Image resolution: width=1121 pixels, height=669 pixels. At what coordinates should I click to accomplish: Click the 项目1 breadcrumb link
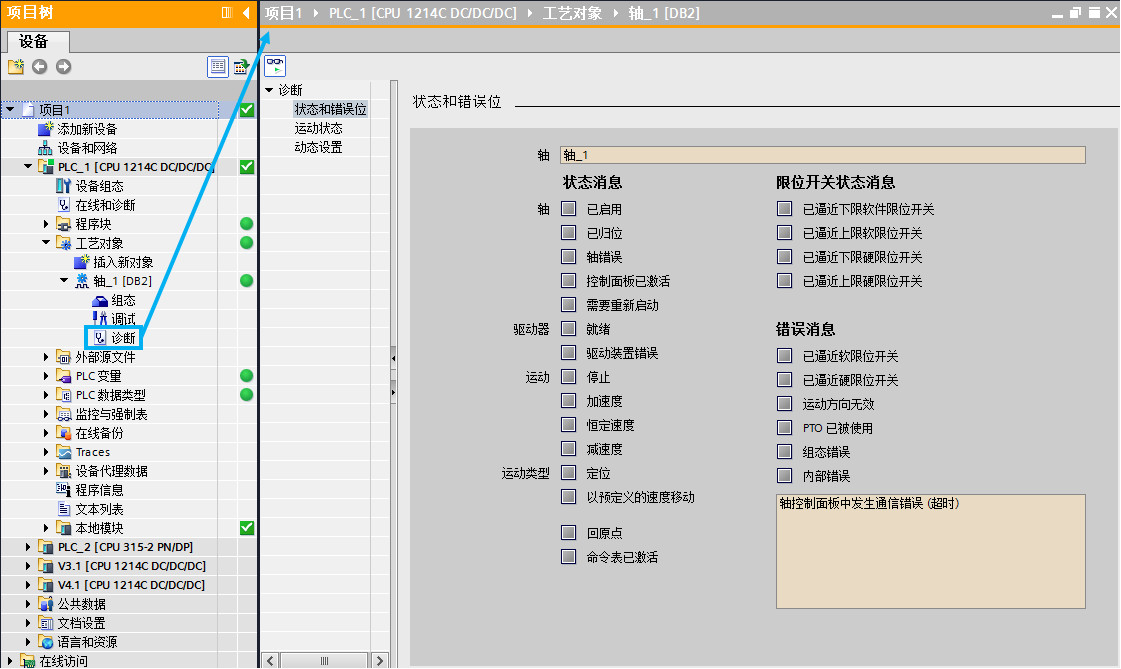coord(284,13)
